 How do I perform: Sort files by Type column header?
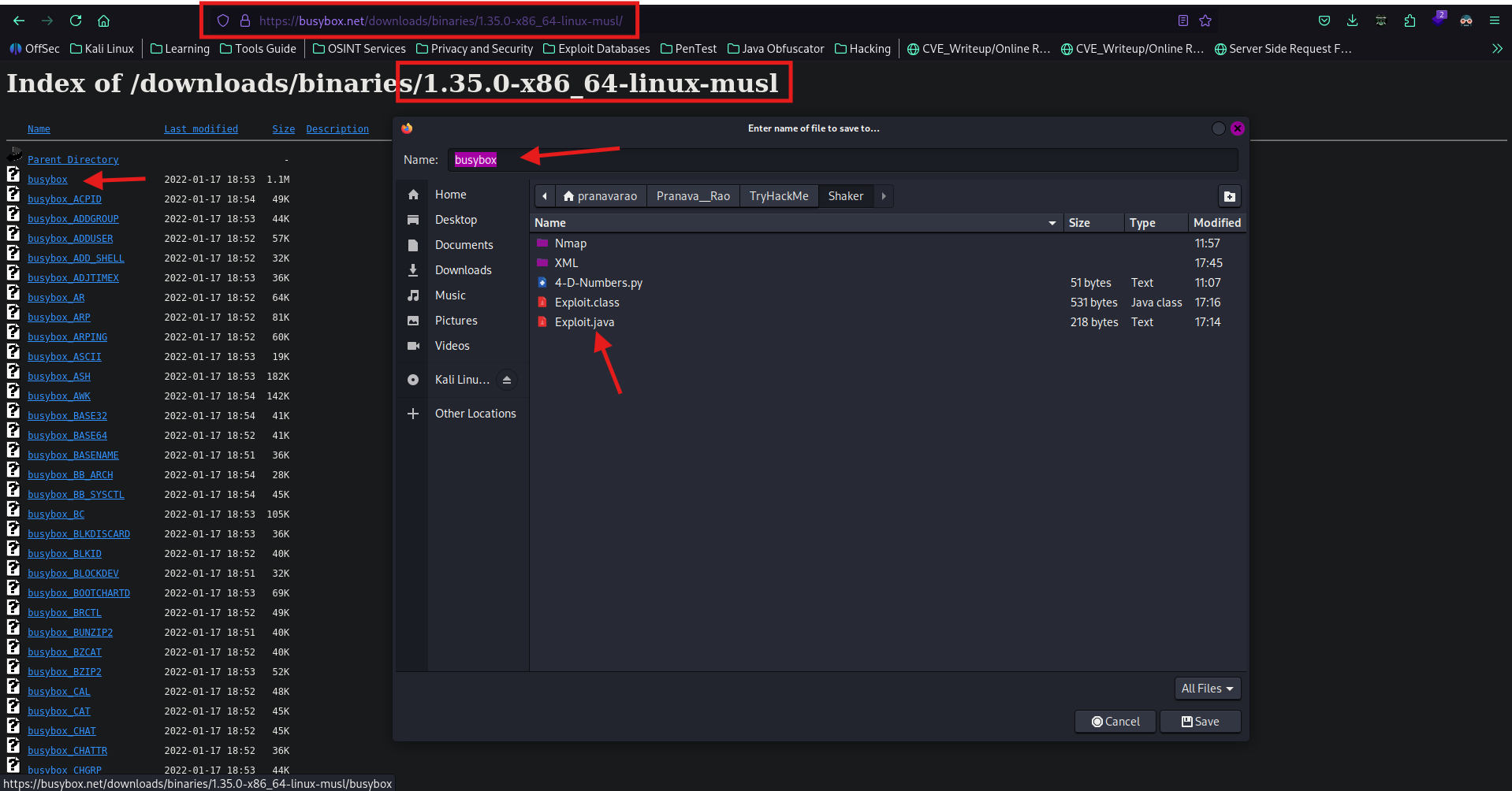click(1156, 223)
